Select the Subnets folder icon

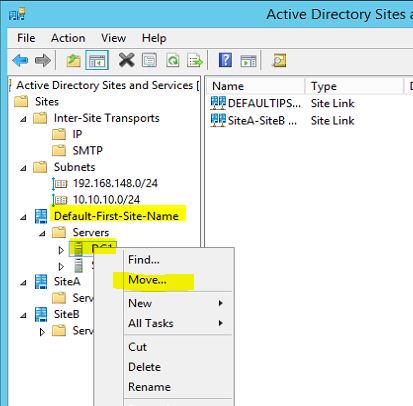pyautogui.click(x=40, y=167)
